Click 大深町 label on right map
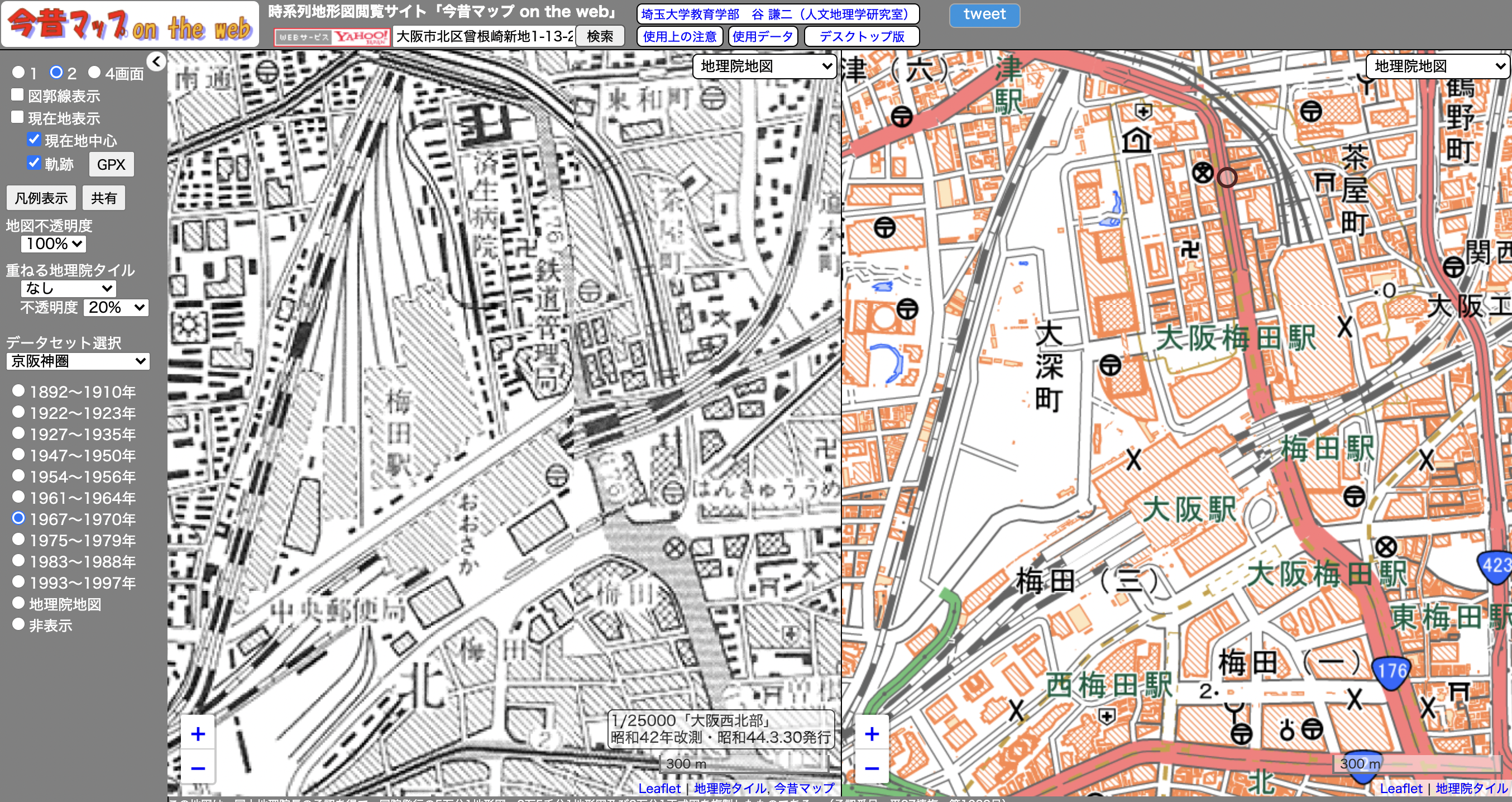This screenshot has width=1512, height=802. [x=1049, y=366]
